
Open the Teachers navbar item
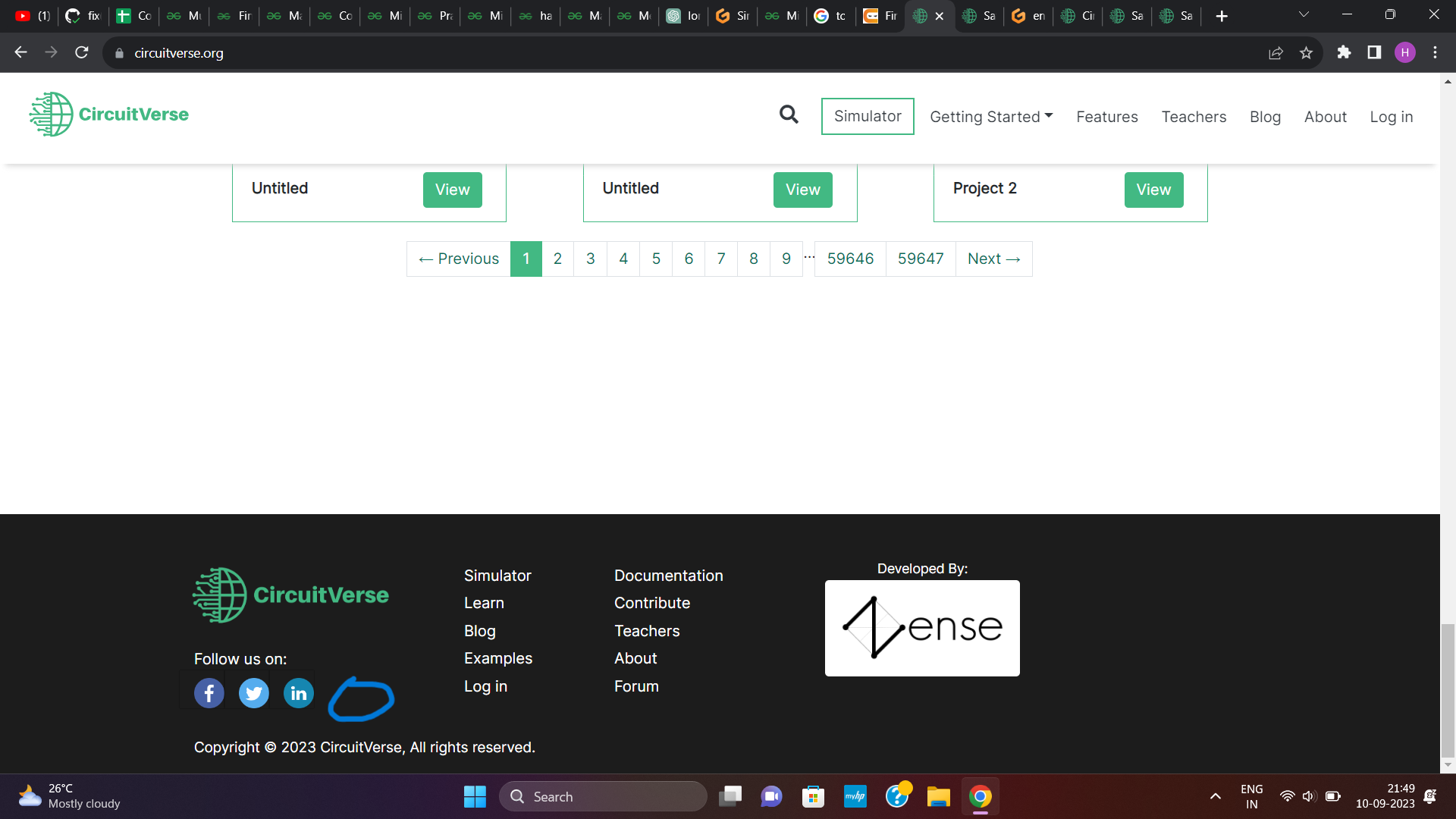pos(1194,117)
